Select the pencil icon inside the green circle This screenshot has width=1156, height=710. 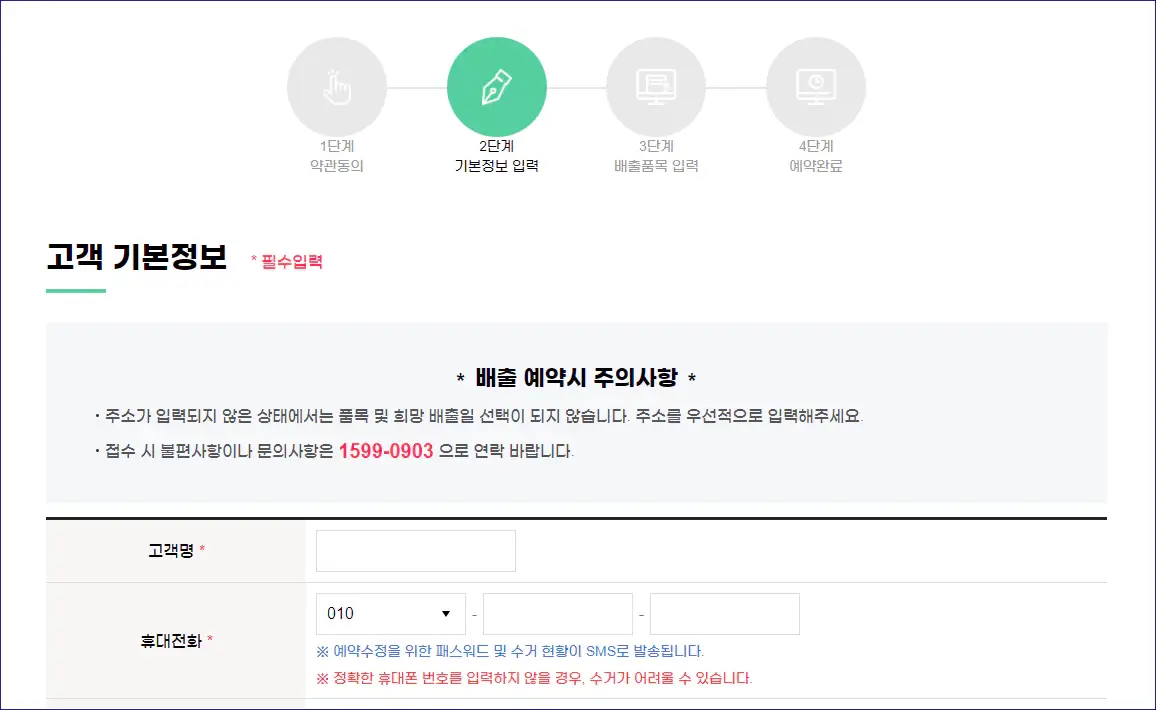(497, 86)
